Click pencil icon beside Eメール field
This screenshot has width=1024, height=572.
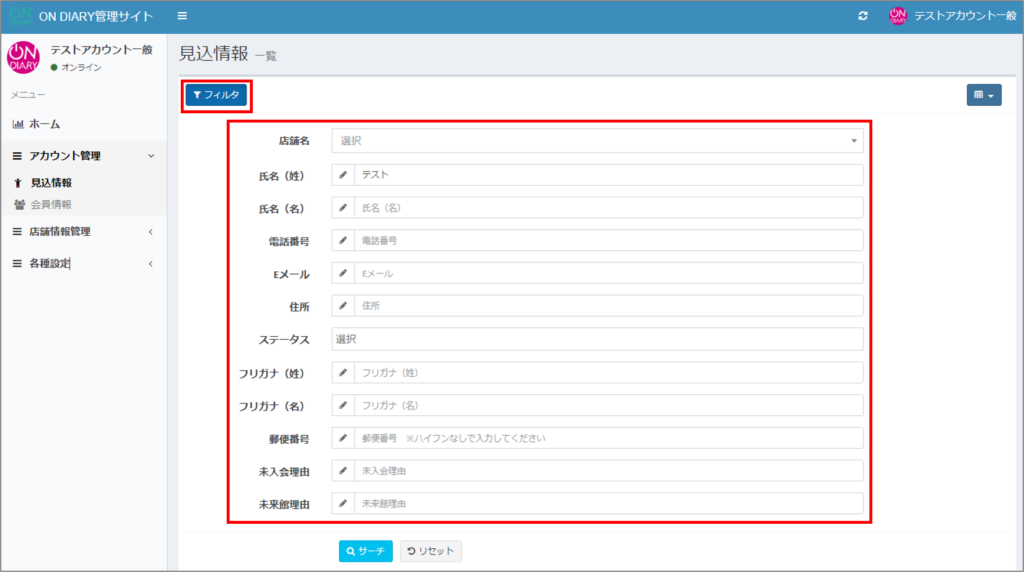click(343, 274)
